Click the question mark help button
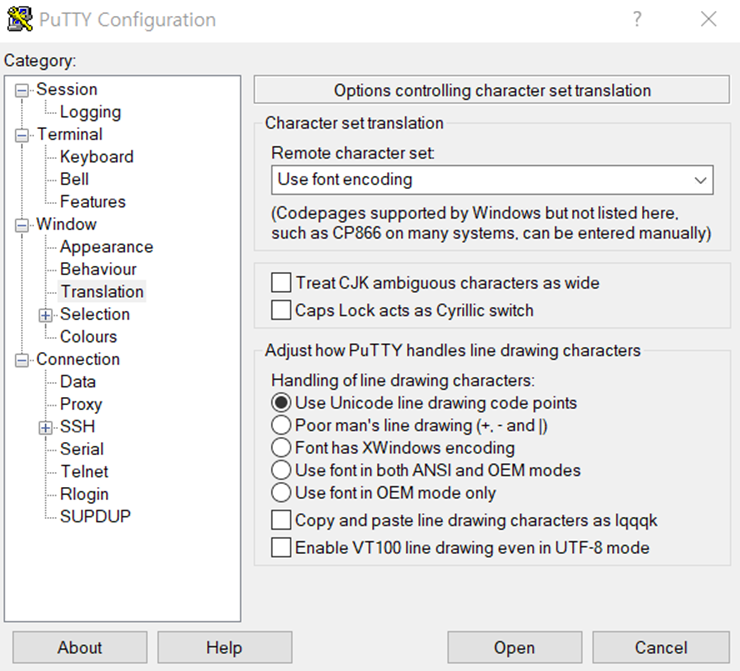Viewport: 740px width, 671px height. pyautogui.click(x=637, y=19)
